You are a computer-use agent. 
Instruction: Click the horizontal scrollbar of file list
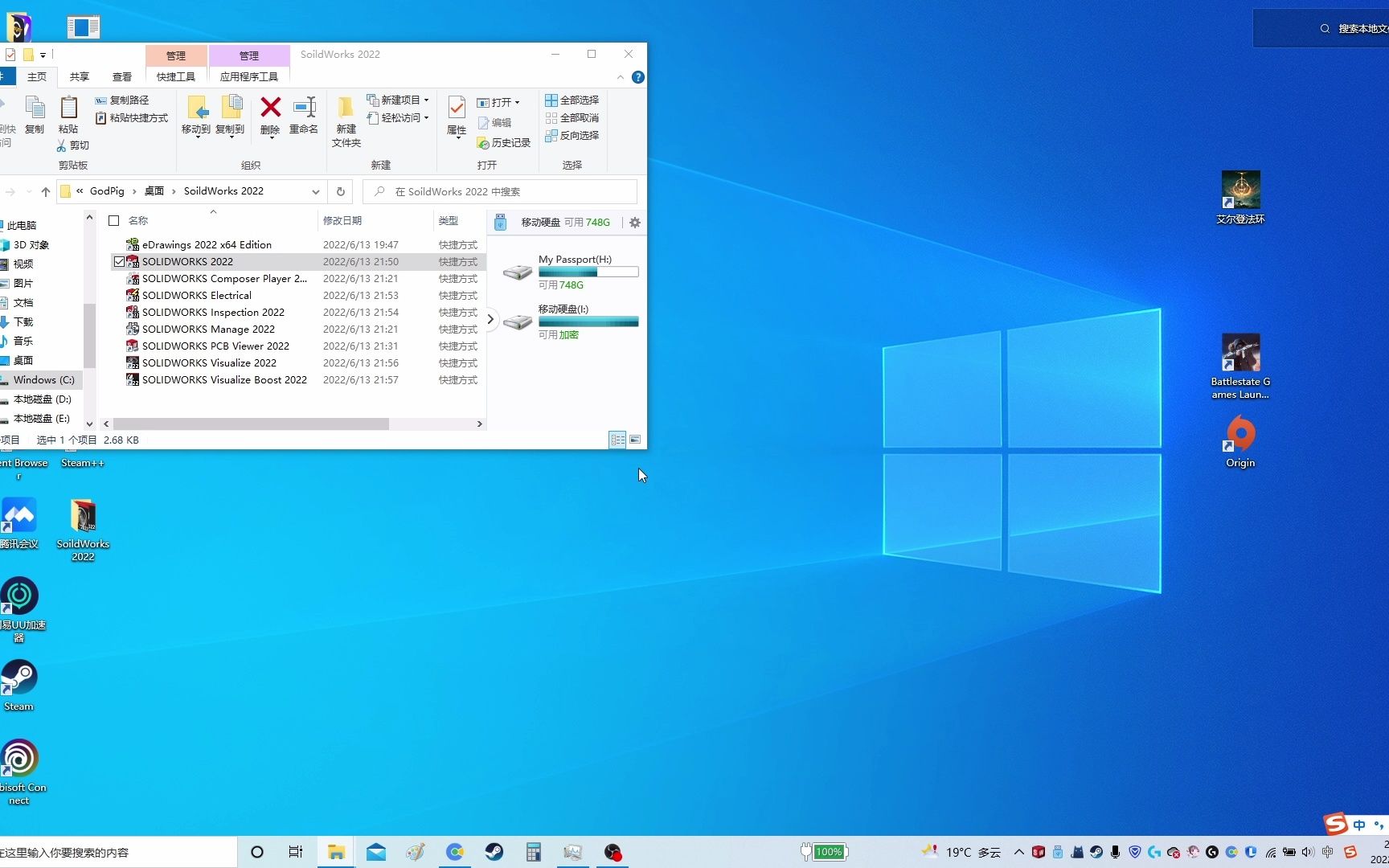(x=251, y=424)
